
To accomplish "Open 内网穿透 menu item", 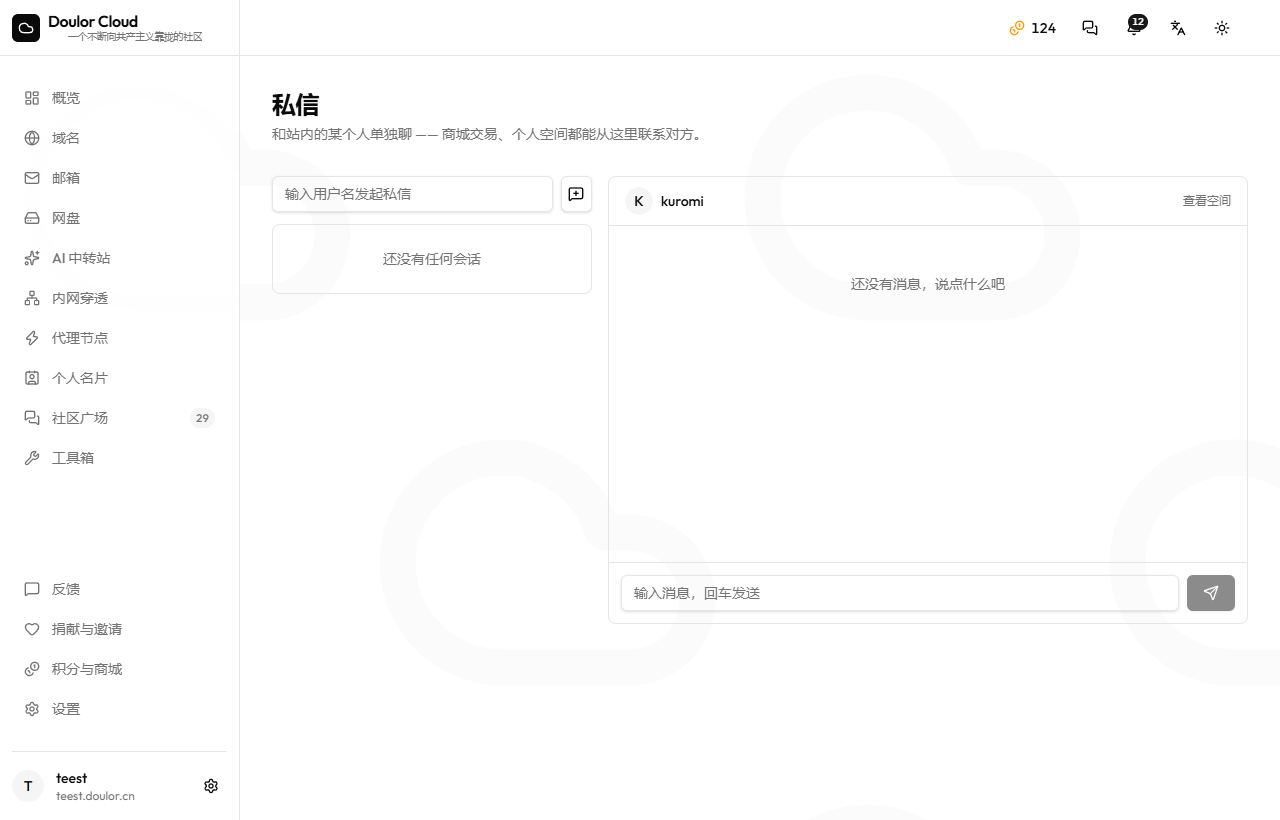I will (x=119, y=298).
